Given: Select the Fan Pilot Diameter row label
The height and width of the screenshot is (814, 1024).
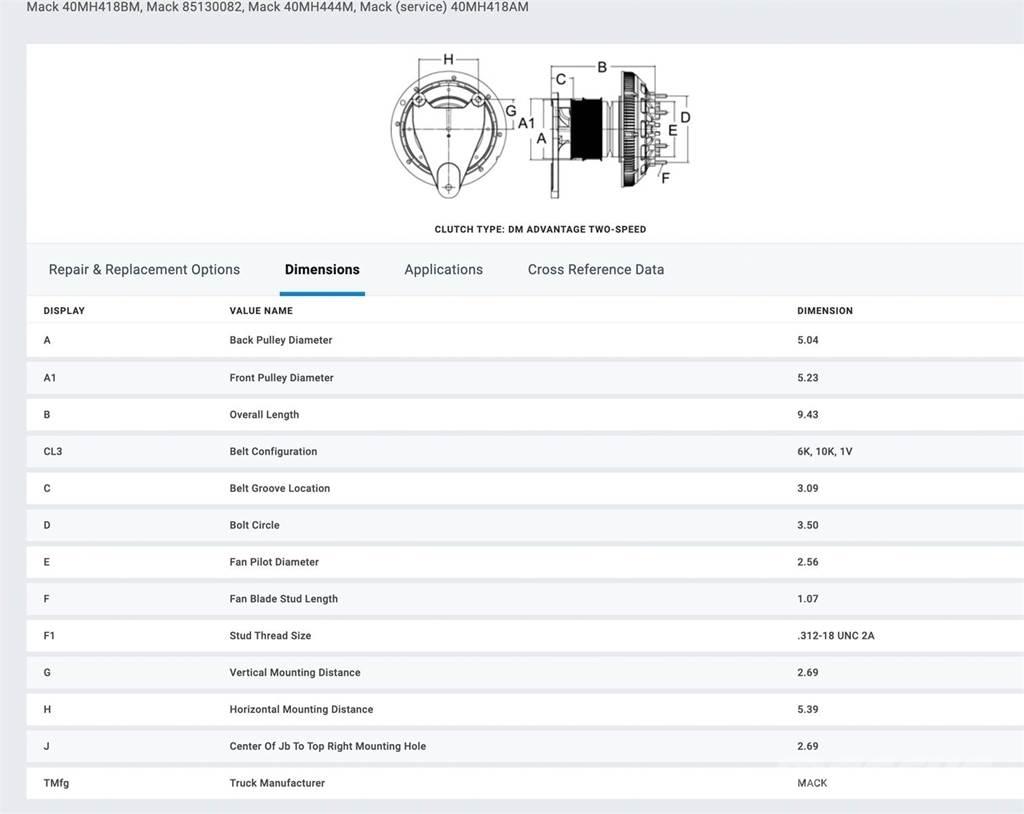Looking at the screenshot, I should pos(275,563).
